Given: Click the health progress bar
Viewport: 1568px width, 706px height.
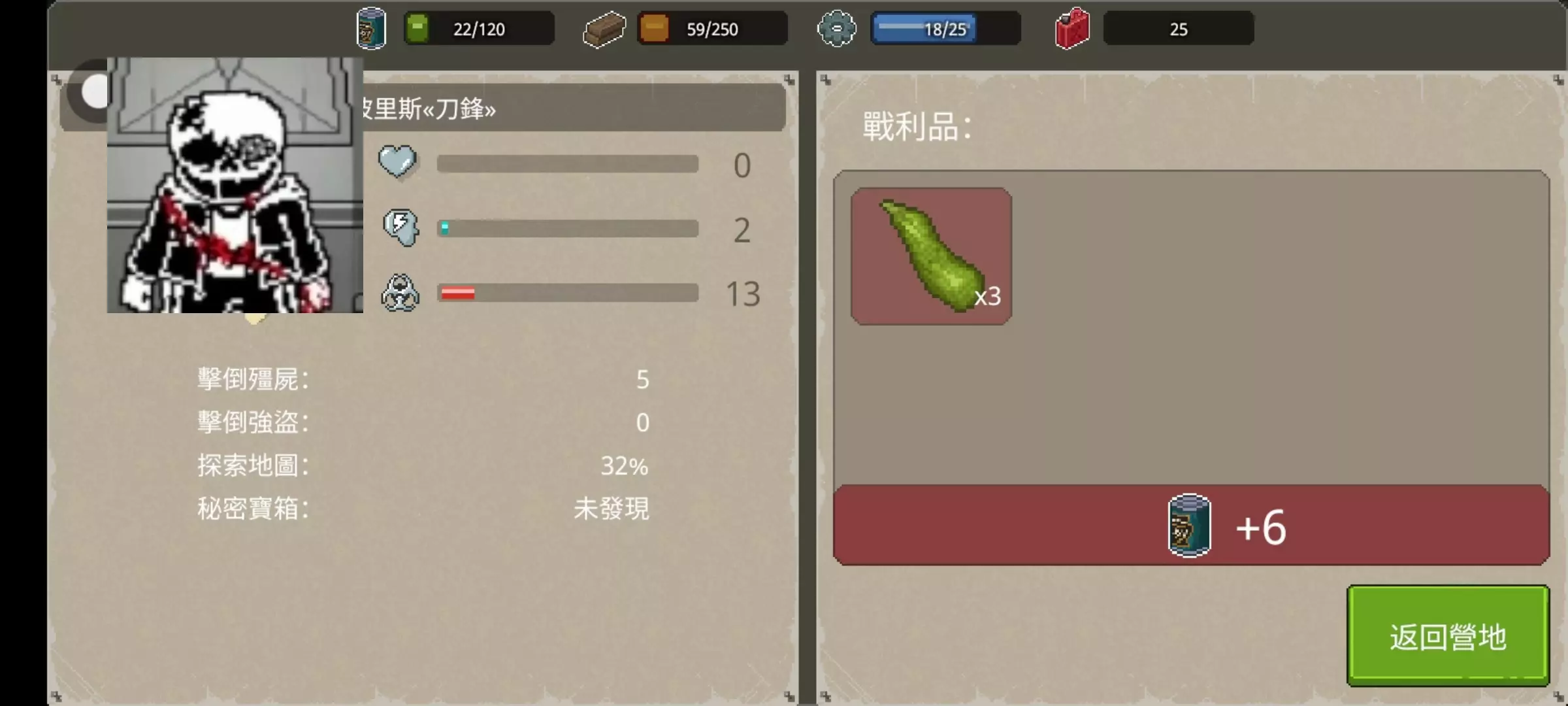Looking at the screenshot, I should (567, 163).
